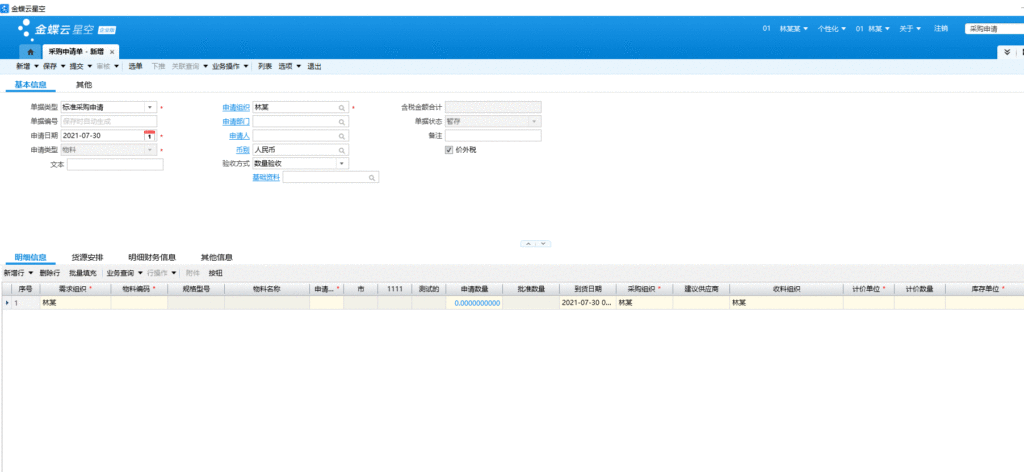Select the 明细信息 tab
Image resolution: width=1024 pixels, height=472 pixels.
pos(31,257)
